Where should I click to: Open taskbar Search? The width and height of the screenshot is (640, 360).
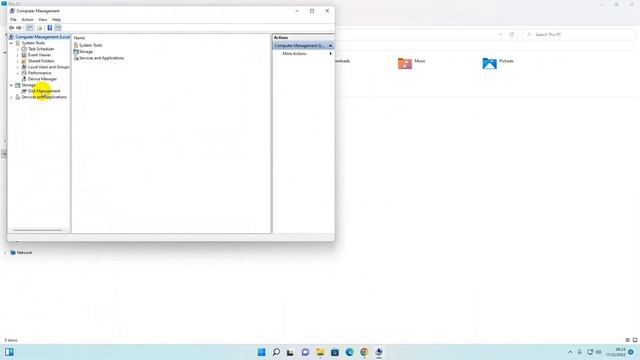coord(276,352)
